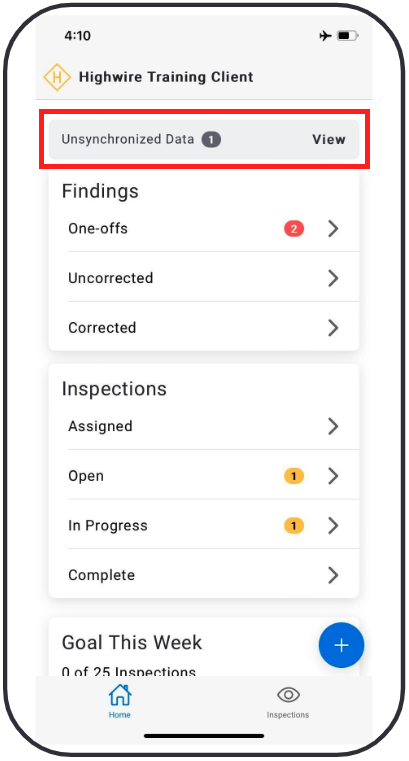The height and width of the screenshot is (761, 409).
Task: Tap the Highwire diamond logo icon
Action: click(57, 77)
